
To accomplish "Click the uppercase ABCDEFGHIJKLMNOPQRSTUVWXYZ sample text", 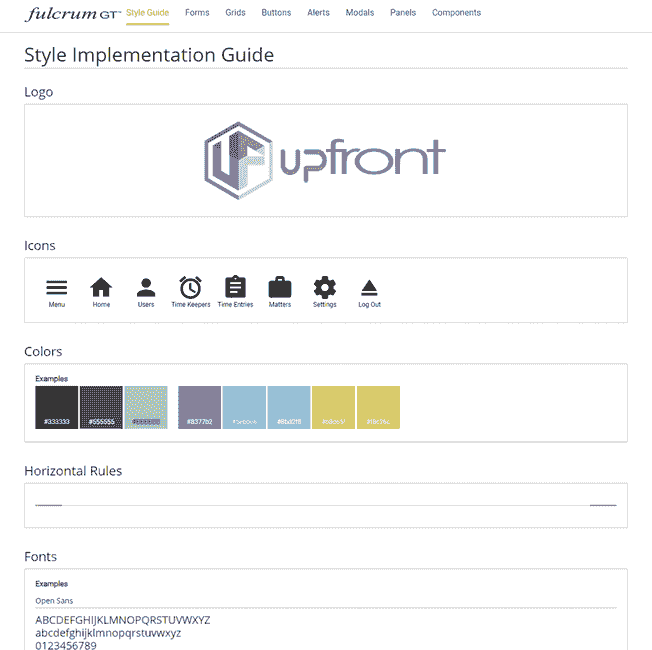I will pos(123,620).
